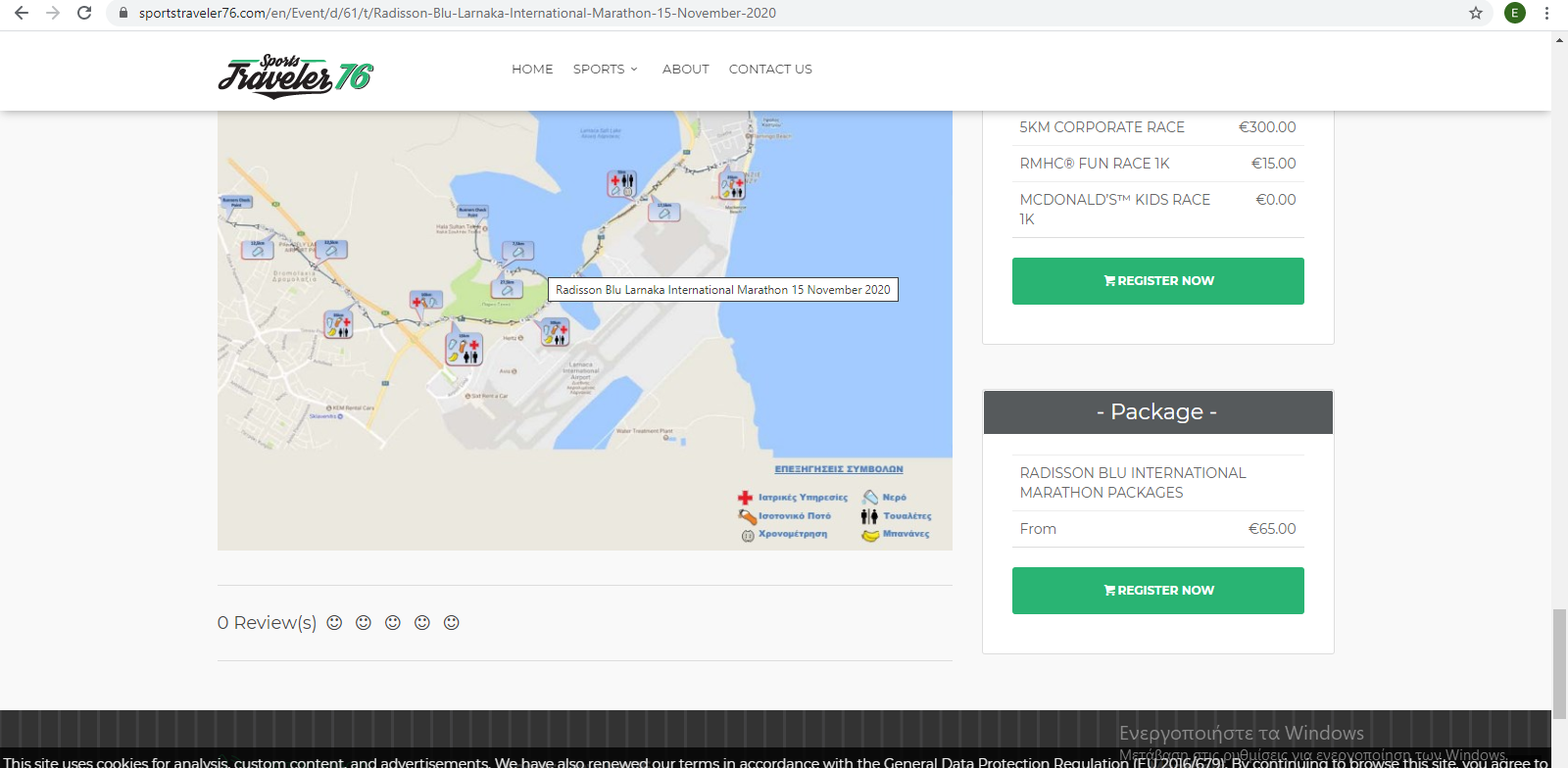Screen dimensions: 1568x768
Task: Click the €65.00 package price
Action: pyautogui.click(x=1272, y=529)
